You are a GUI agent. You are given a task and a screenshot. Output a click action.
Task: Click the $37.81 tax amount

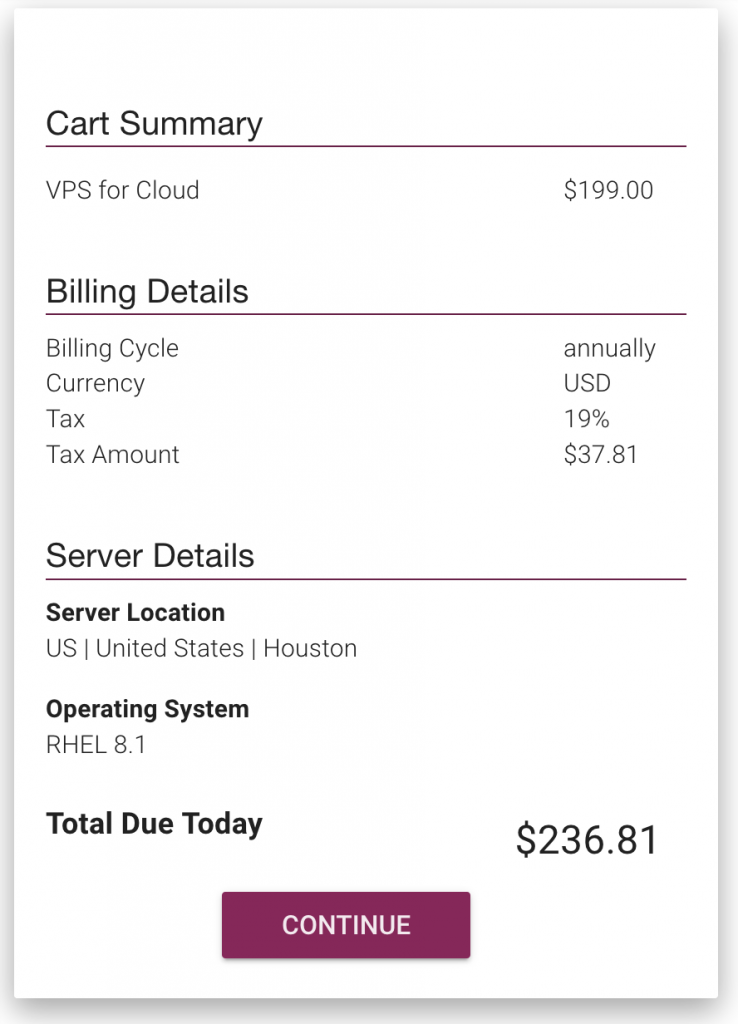(600, 454)
